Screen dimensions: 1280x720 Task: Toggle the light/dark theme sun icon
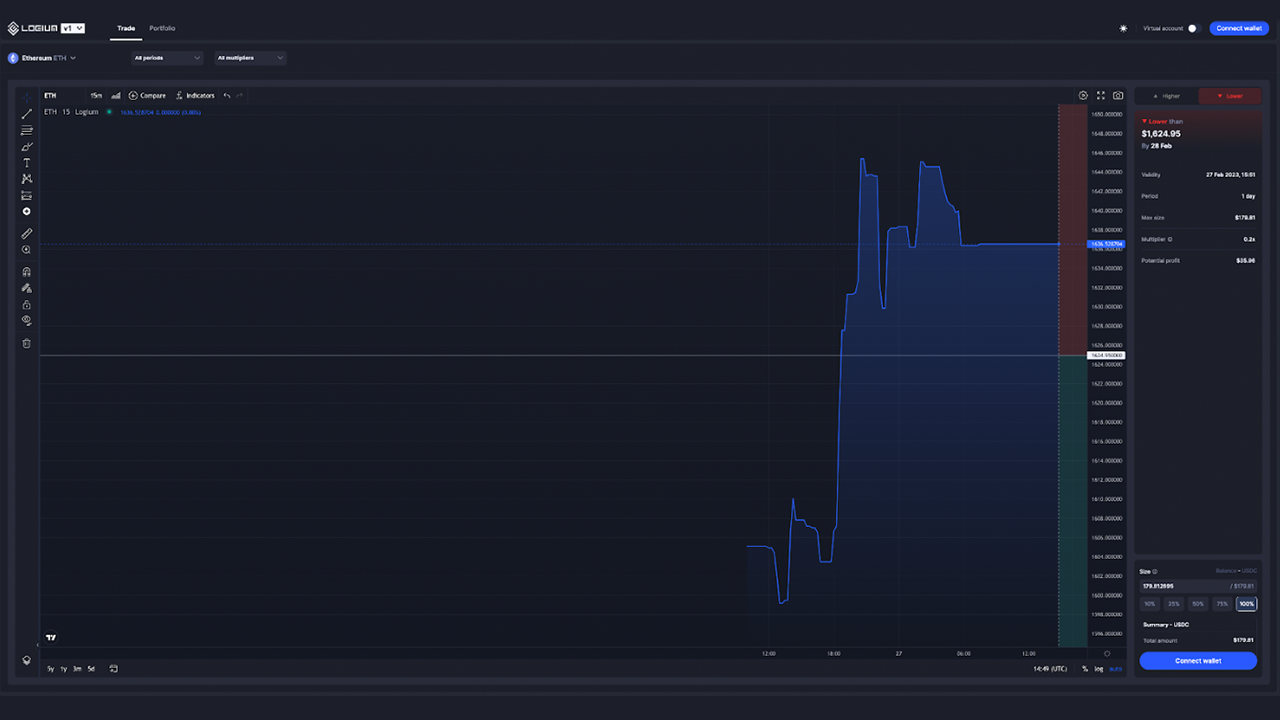1123,28
